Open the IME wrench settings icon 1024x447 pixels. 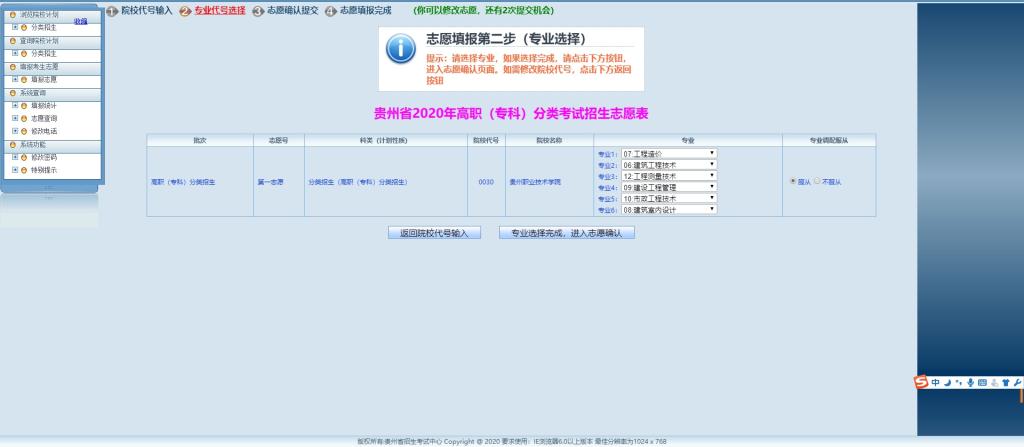(x=1018, y=382)
